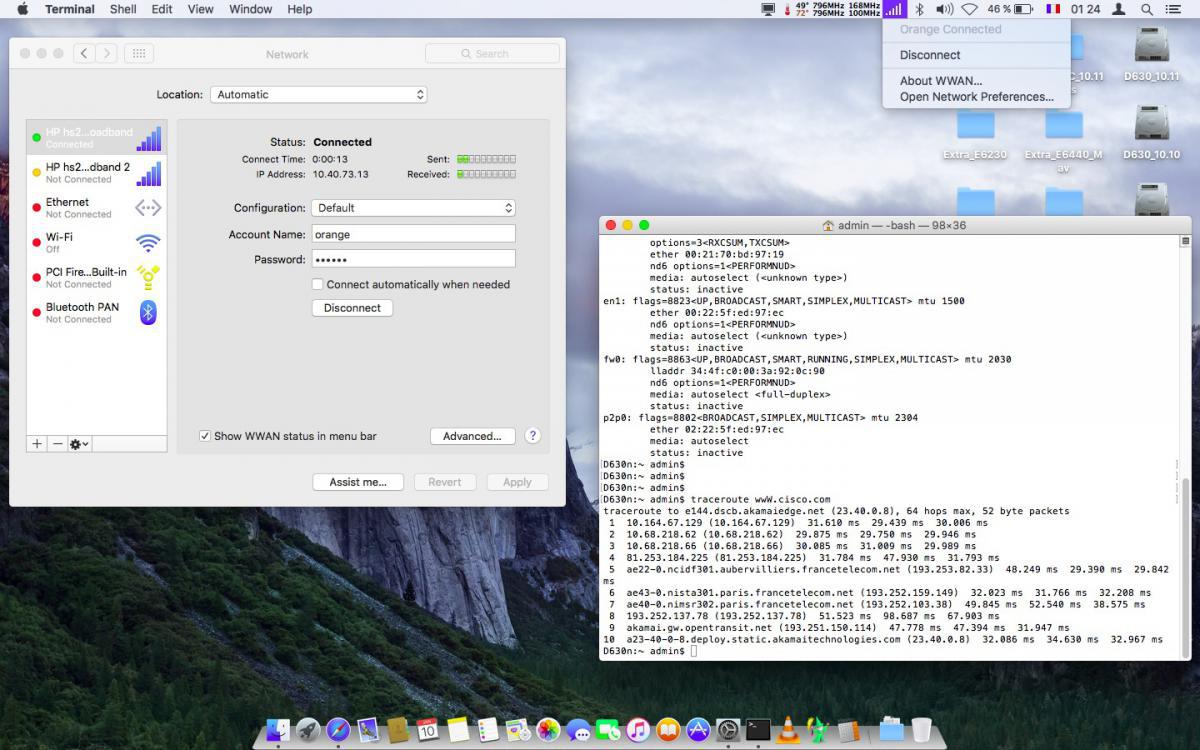The width and height of the screenshot is (1200, 750).
Task: Open Terminal from the Dock
Action: click(x=758, y=729)
